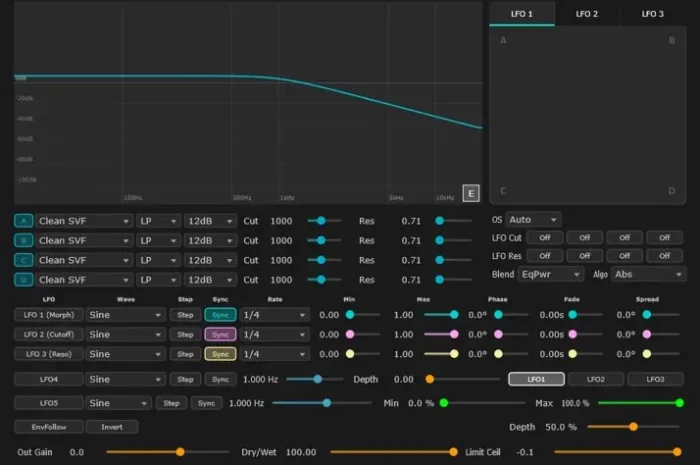Viewport: 700px width, 465px height.
Task: Toggle filter B enable button
Action: click(24, 241)
